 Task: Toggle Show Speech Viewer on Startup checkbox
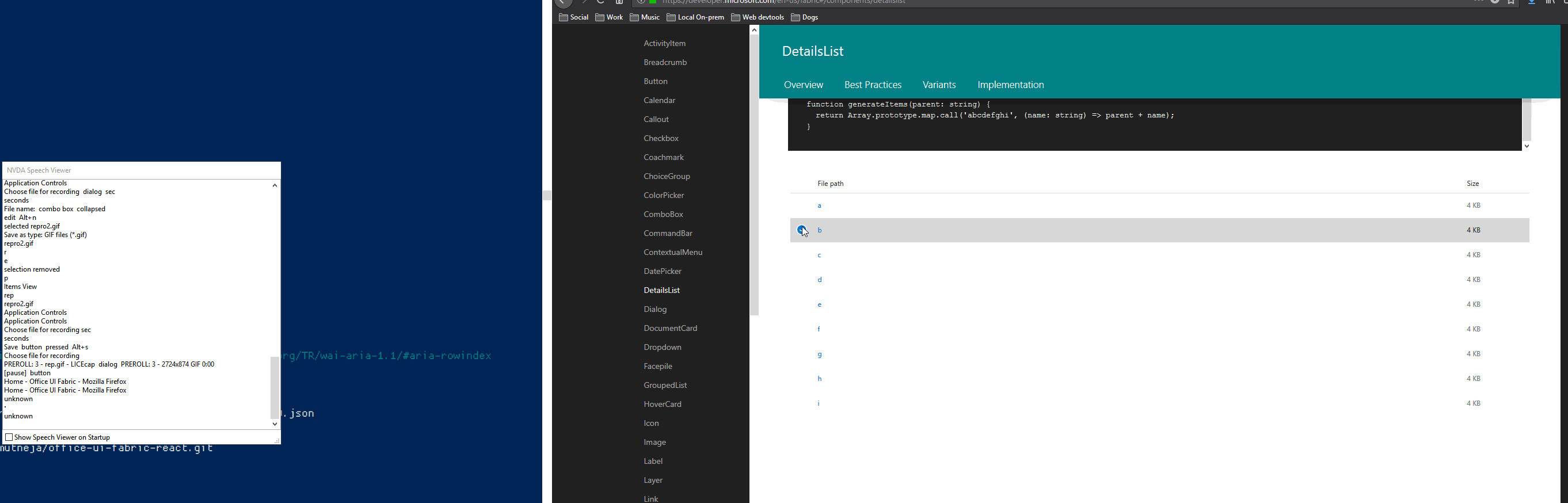[9, 437]
